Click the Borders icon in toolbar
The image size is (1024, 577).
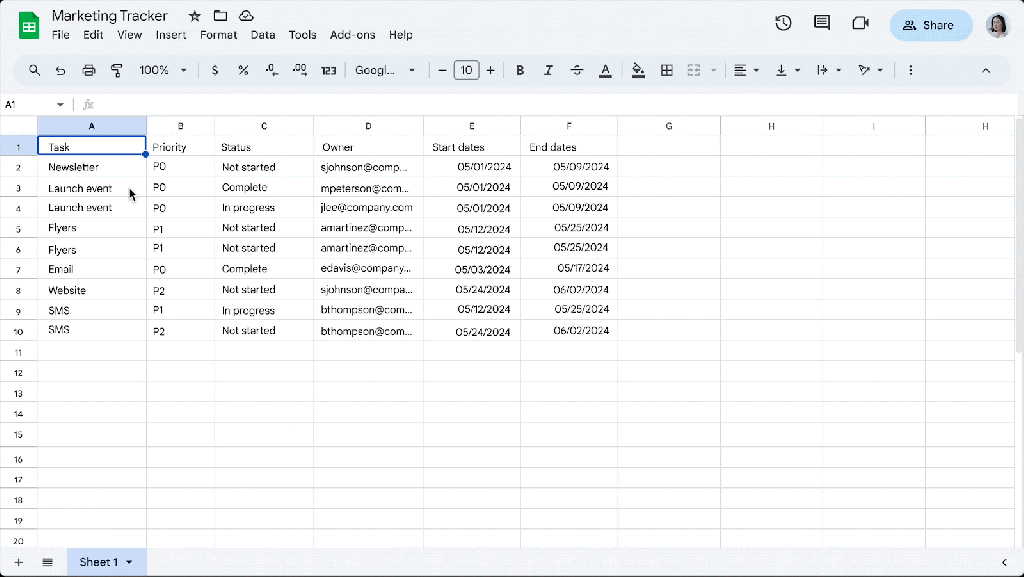[666, 70]
